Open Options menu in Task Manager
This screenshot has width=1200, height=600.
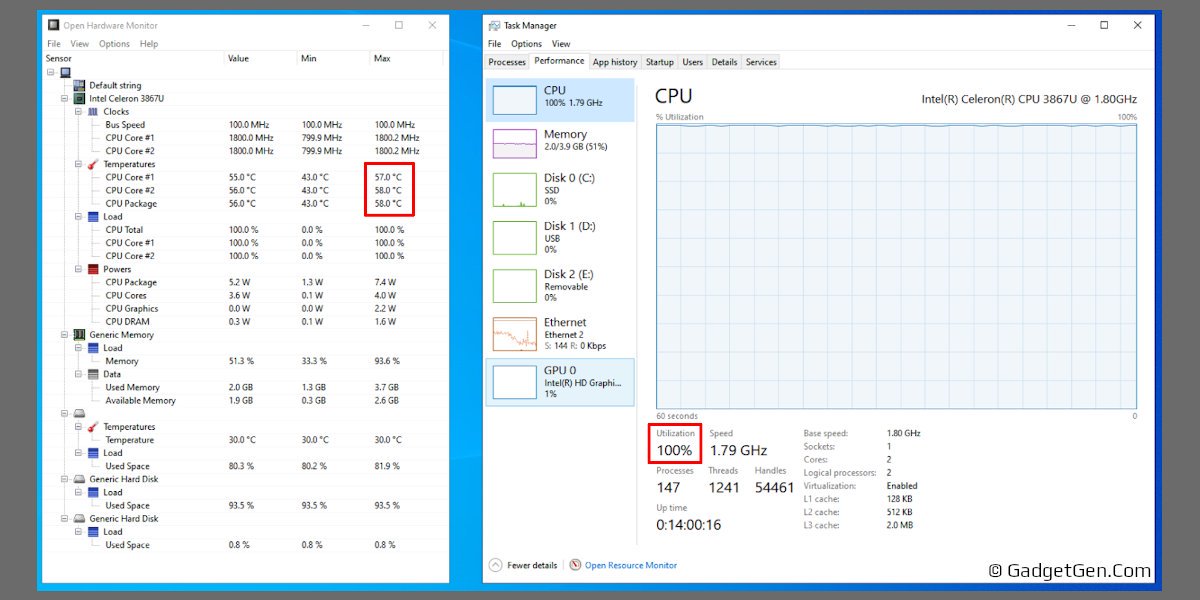(x=526, y=44)
